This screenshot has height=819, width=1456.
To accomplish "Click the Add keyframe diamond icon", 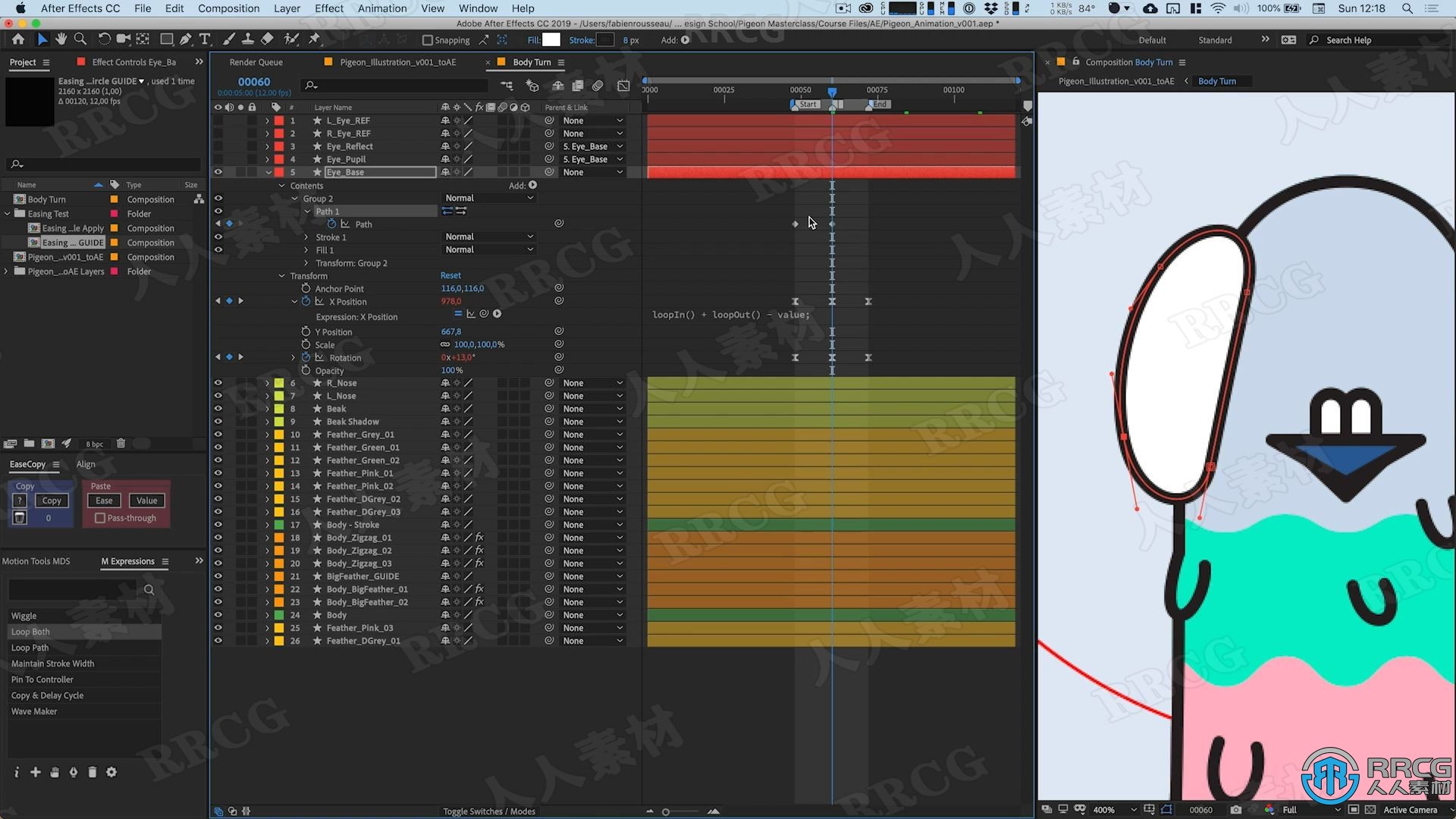I will point(230,301).
